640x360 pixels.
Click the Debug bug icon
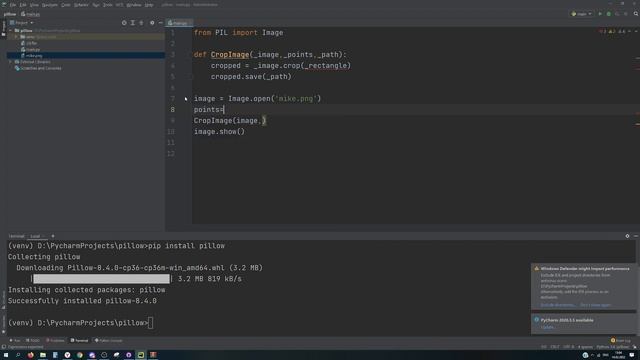point(609,14)
